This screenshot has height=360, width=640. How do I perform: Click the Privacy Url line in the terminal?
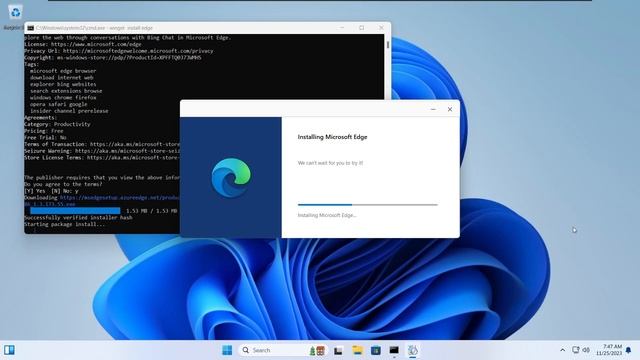pyautogui.click(x=119, y=51)
